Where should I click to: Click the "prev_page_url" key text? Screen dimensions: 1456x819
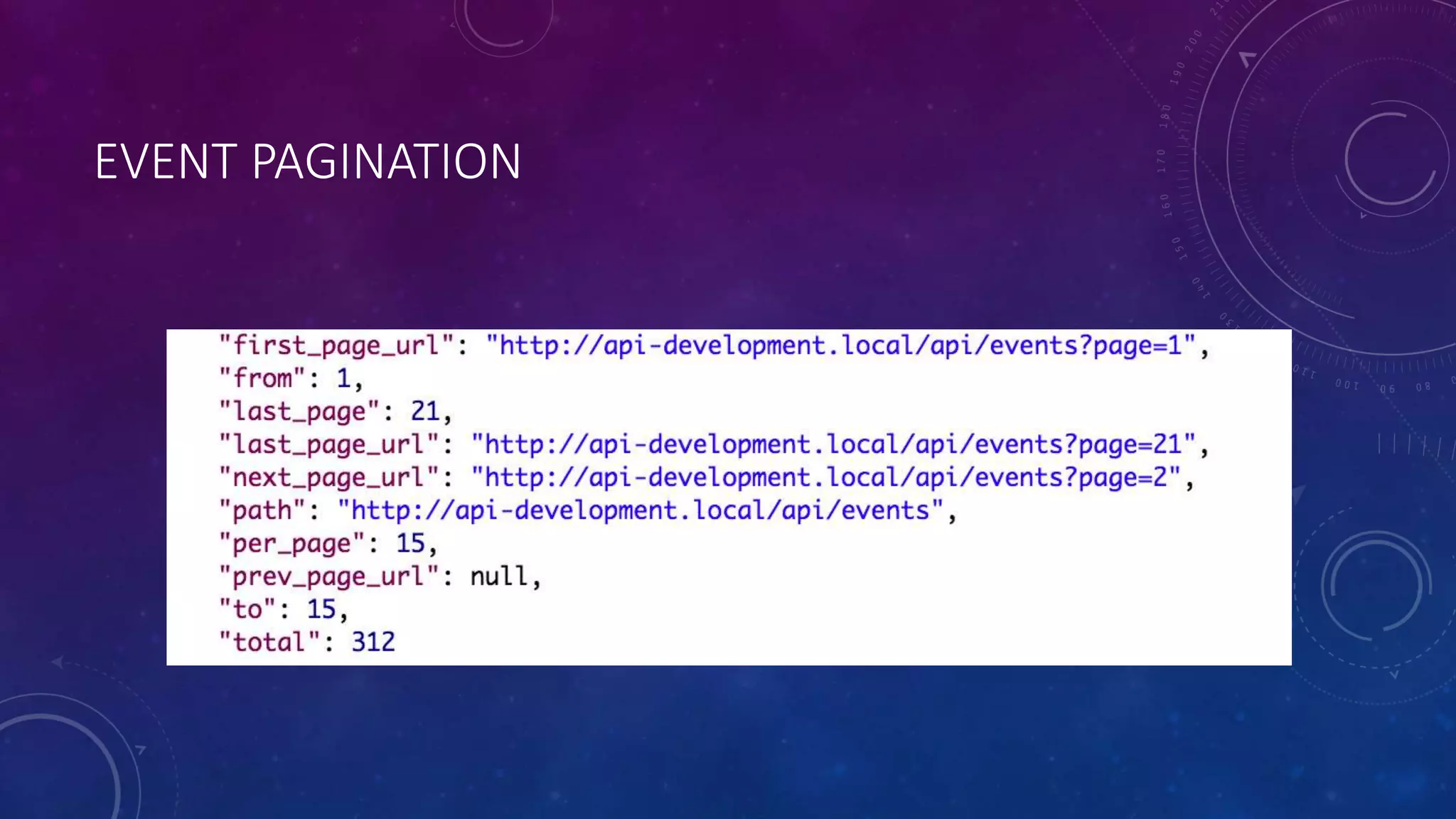coord(328,577)
